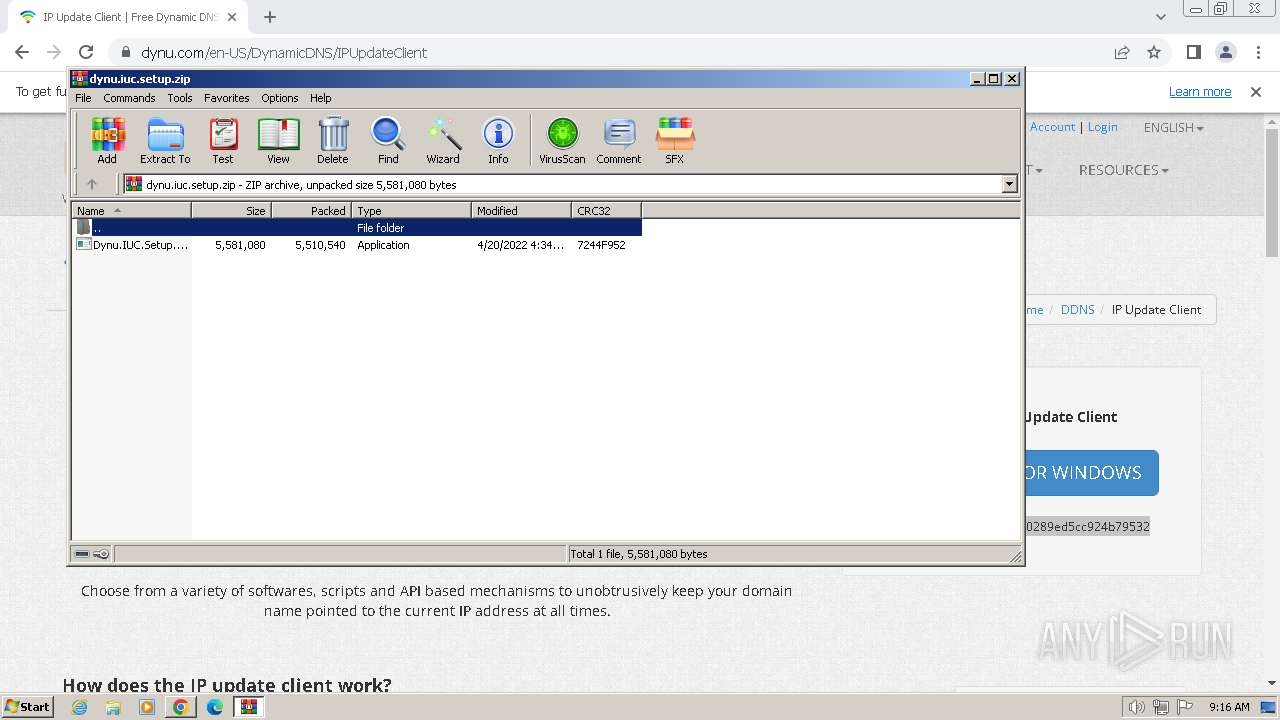Close the IP Update Client tab
The image size is (1280, 720).
pyautogui.click(x=232, y=17)
